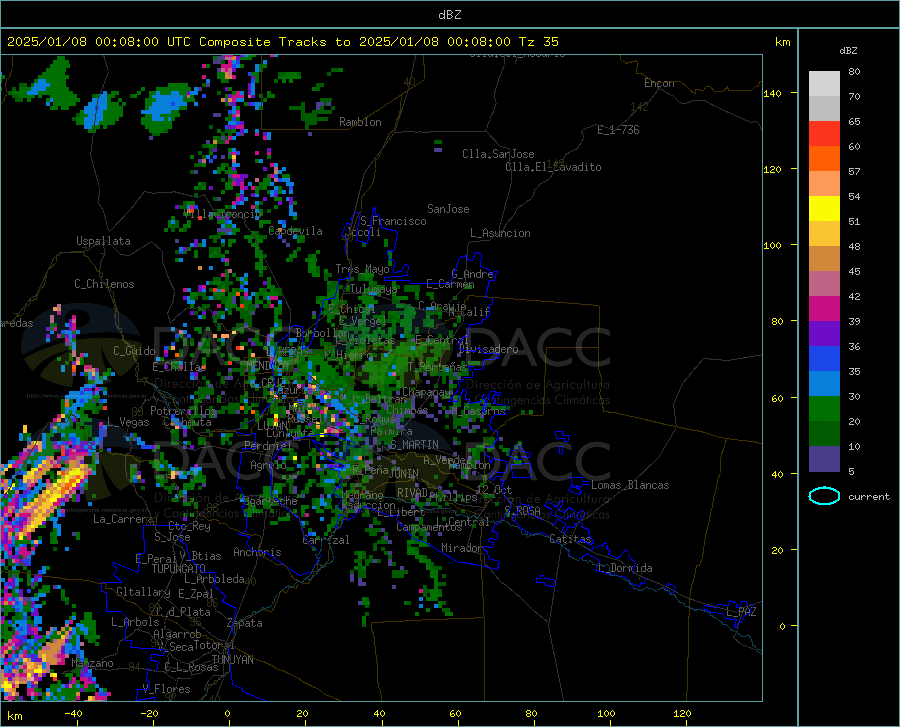This screenshot has height=727, width=900.
Task: Click the white 80 dBZ color swatch
Action: click(824, 83)
